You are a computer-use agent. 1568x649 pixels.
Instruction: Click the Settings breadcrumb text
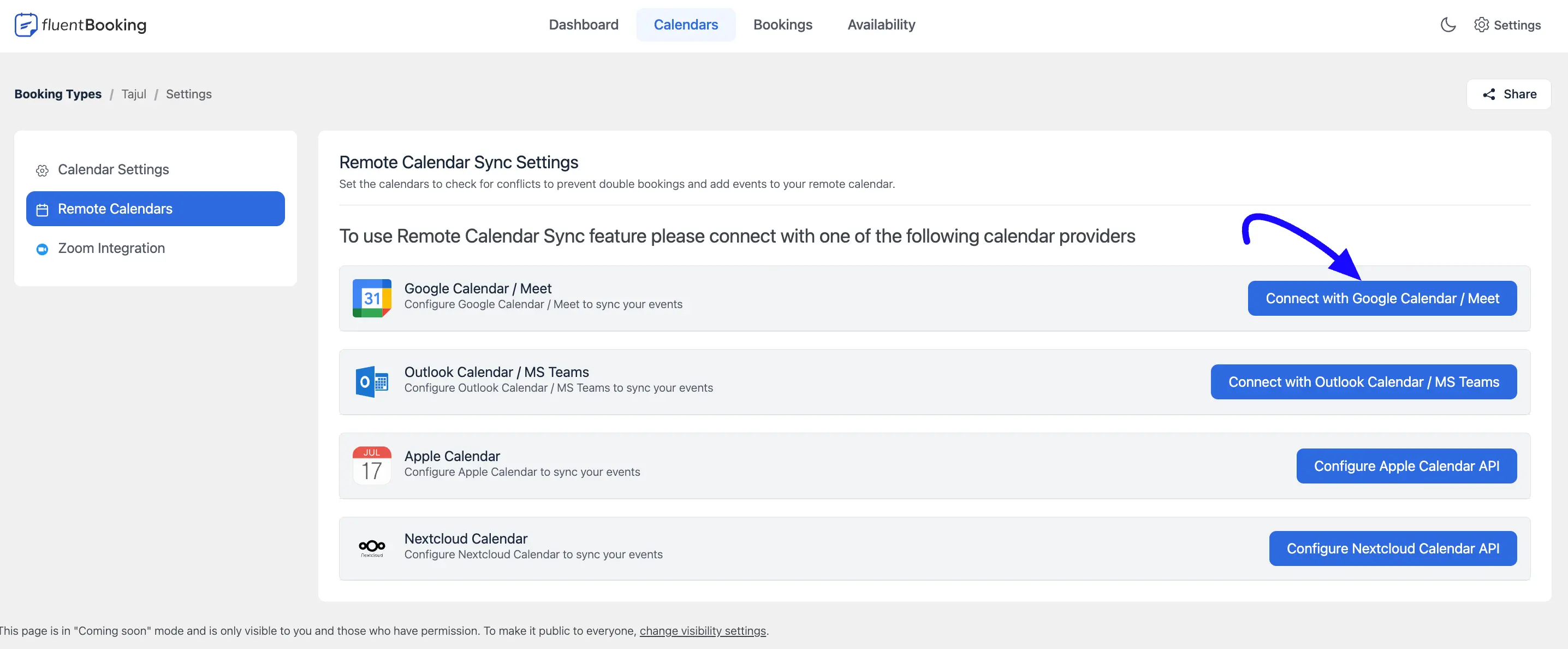(189, 95)
